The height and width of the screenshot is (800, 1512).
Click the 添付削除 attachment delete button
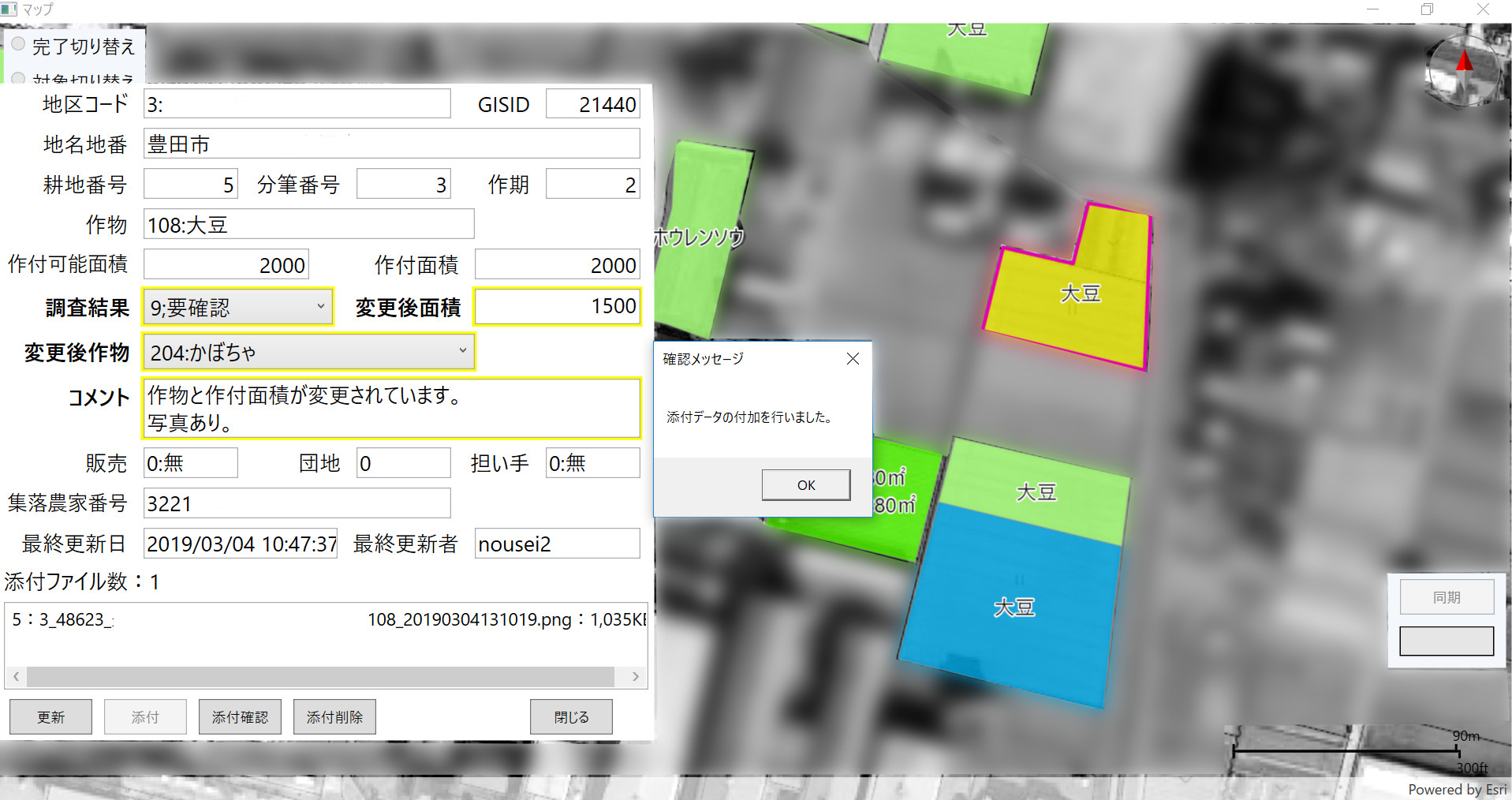(x=334, y=716)
